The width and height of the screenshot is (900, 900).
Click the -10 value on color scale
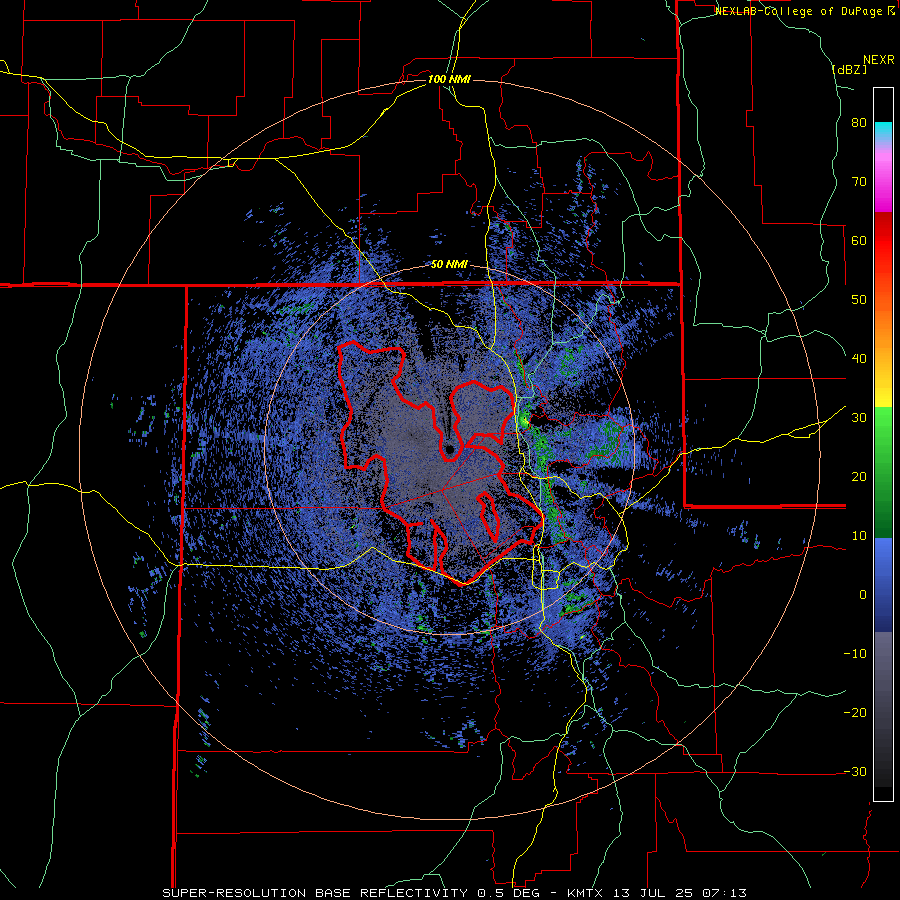[x=855, y=654]
